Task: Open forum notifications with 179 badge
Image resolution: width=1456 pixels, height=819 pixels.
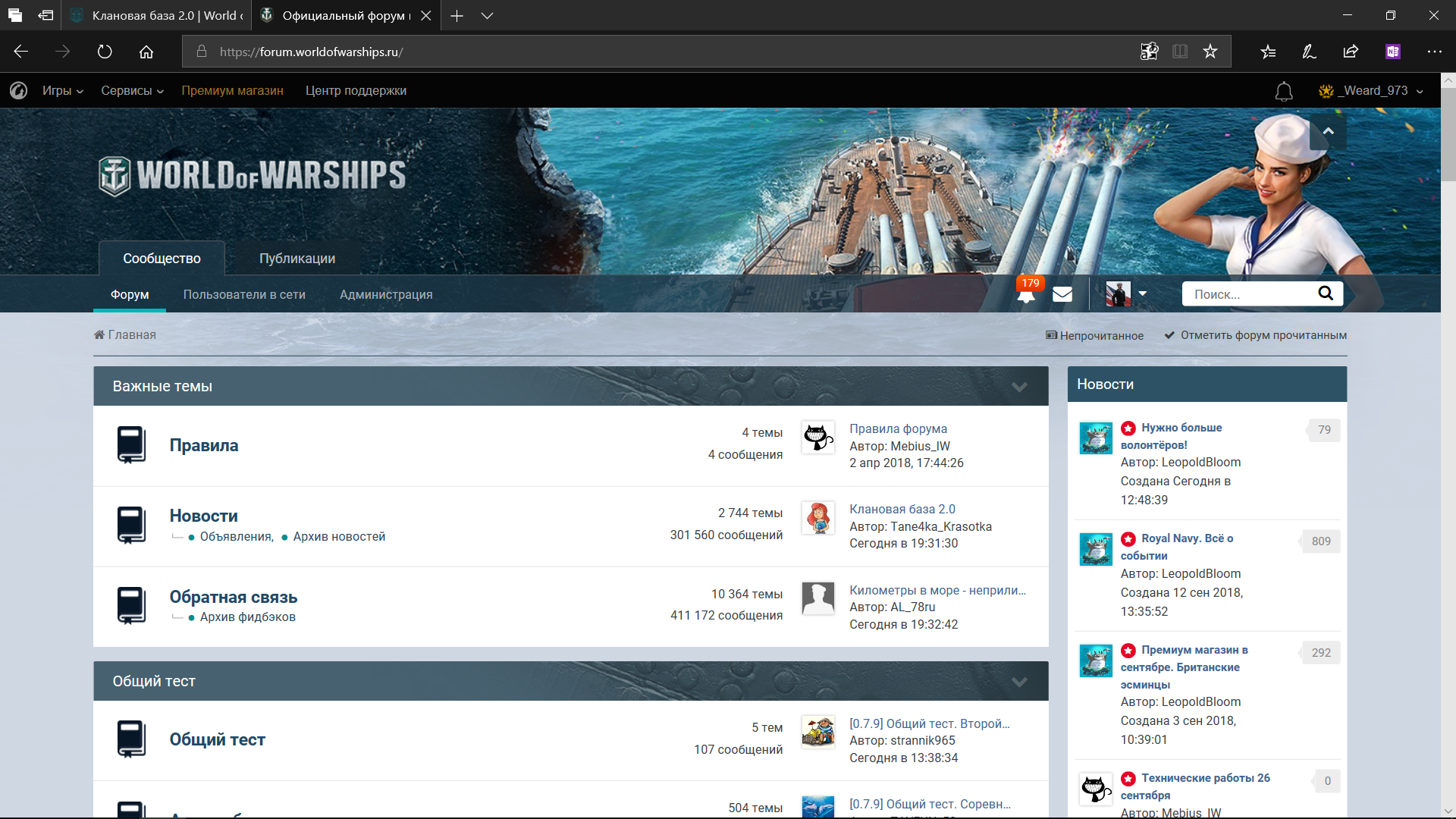Action: 1027,290
